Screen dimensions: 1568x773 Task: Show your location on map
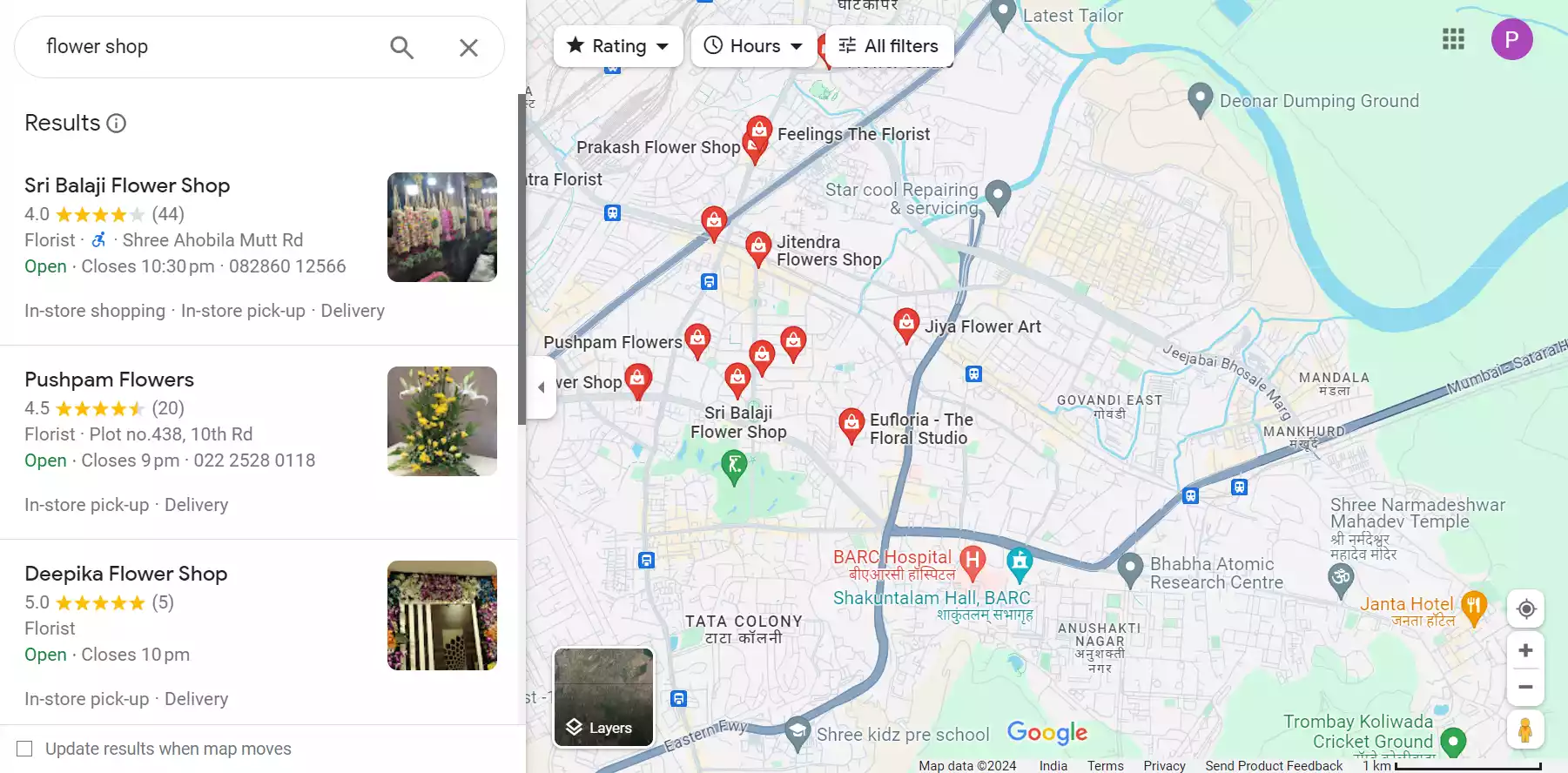tap(1525, 609)
